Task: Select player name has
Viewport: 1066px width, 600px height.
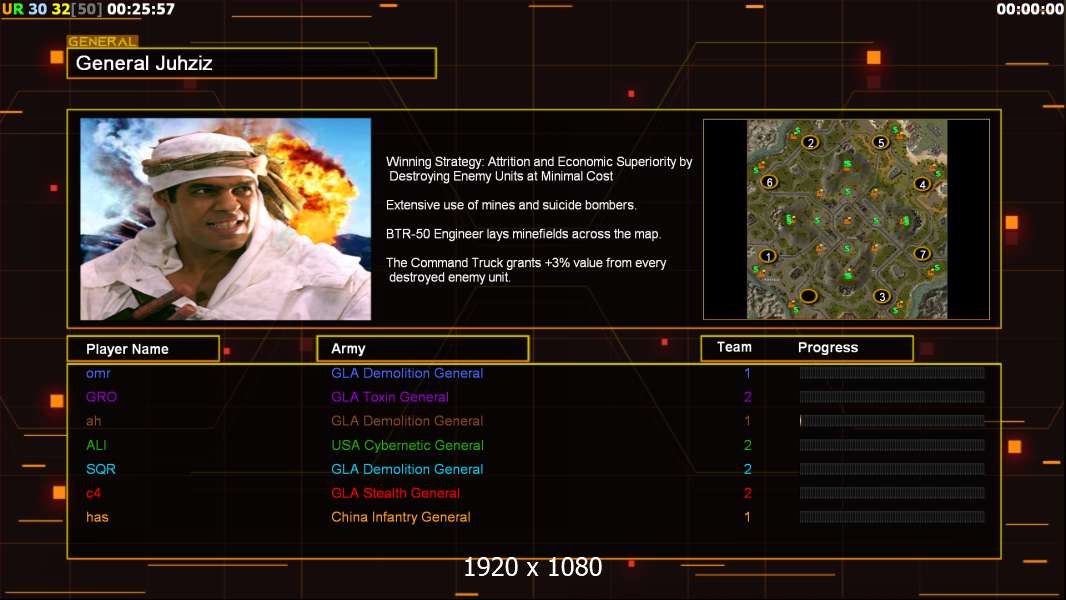Action: [x=97, y=517]
